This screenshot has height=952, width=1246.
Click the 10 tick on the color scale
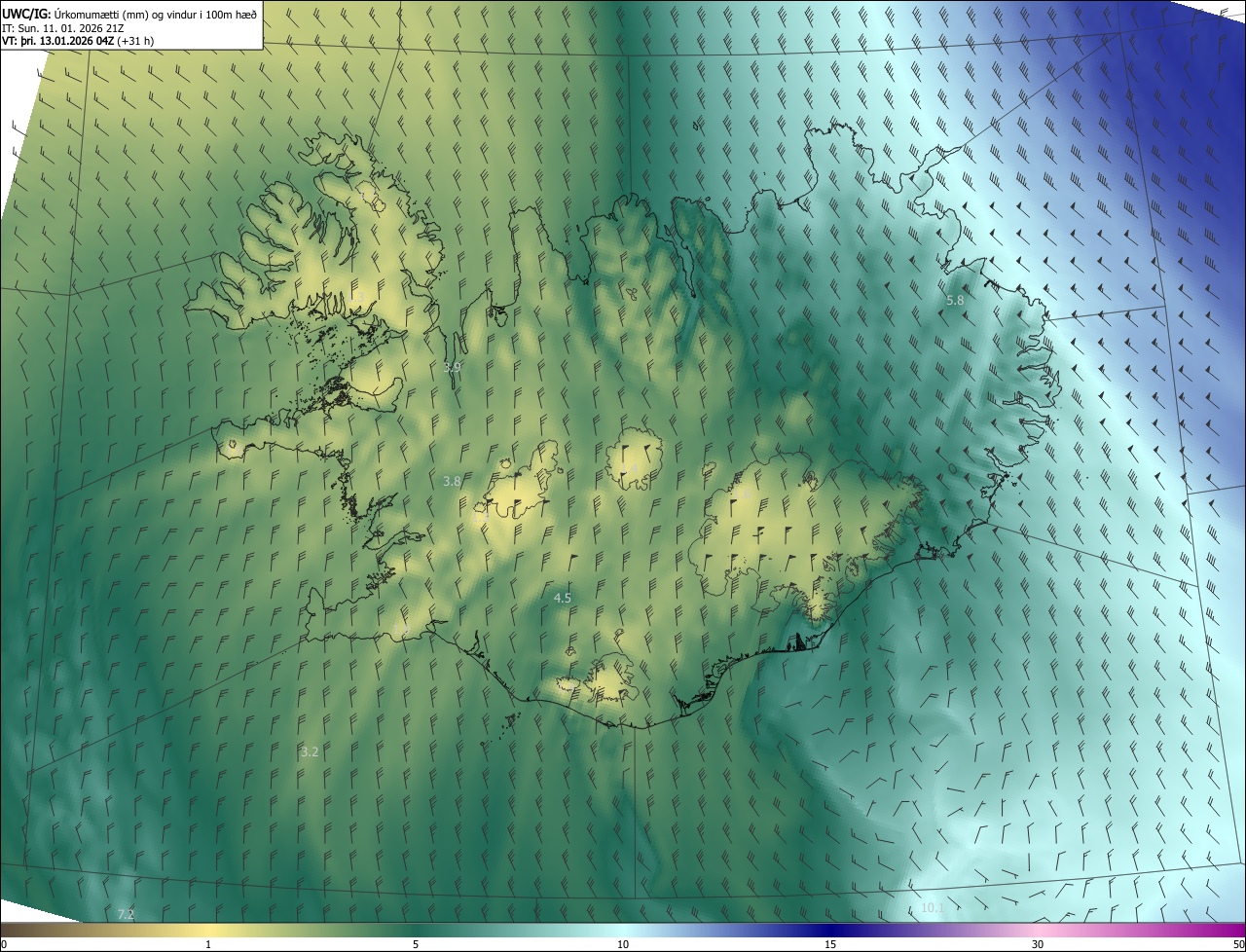point(623,944)
